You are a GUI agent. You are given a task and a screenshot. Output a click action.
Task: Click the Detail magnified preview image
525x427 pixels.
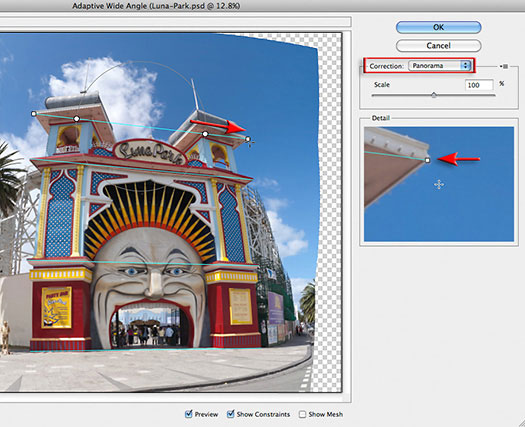pyautogui.click(x=439, y=184)
